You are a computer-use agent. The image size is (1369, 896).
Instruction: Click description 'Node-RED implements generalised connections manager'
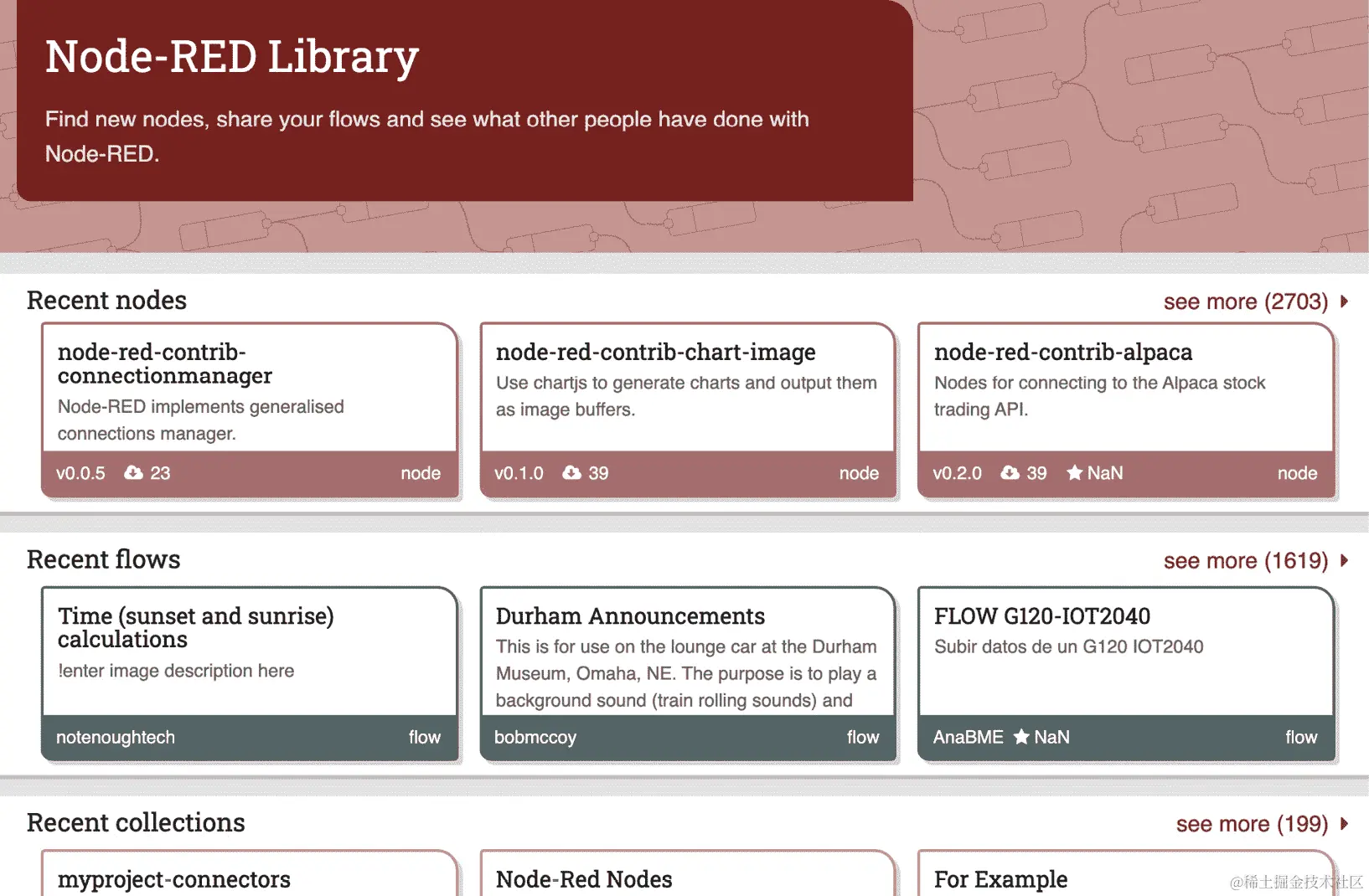(x=201, y=420)
